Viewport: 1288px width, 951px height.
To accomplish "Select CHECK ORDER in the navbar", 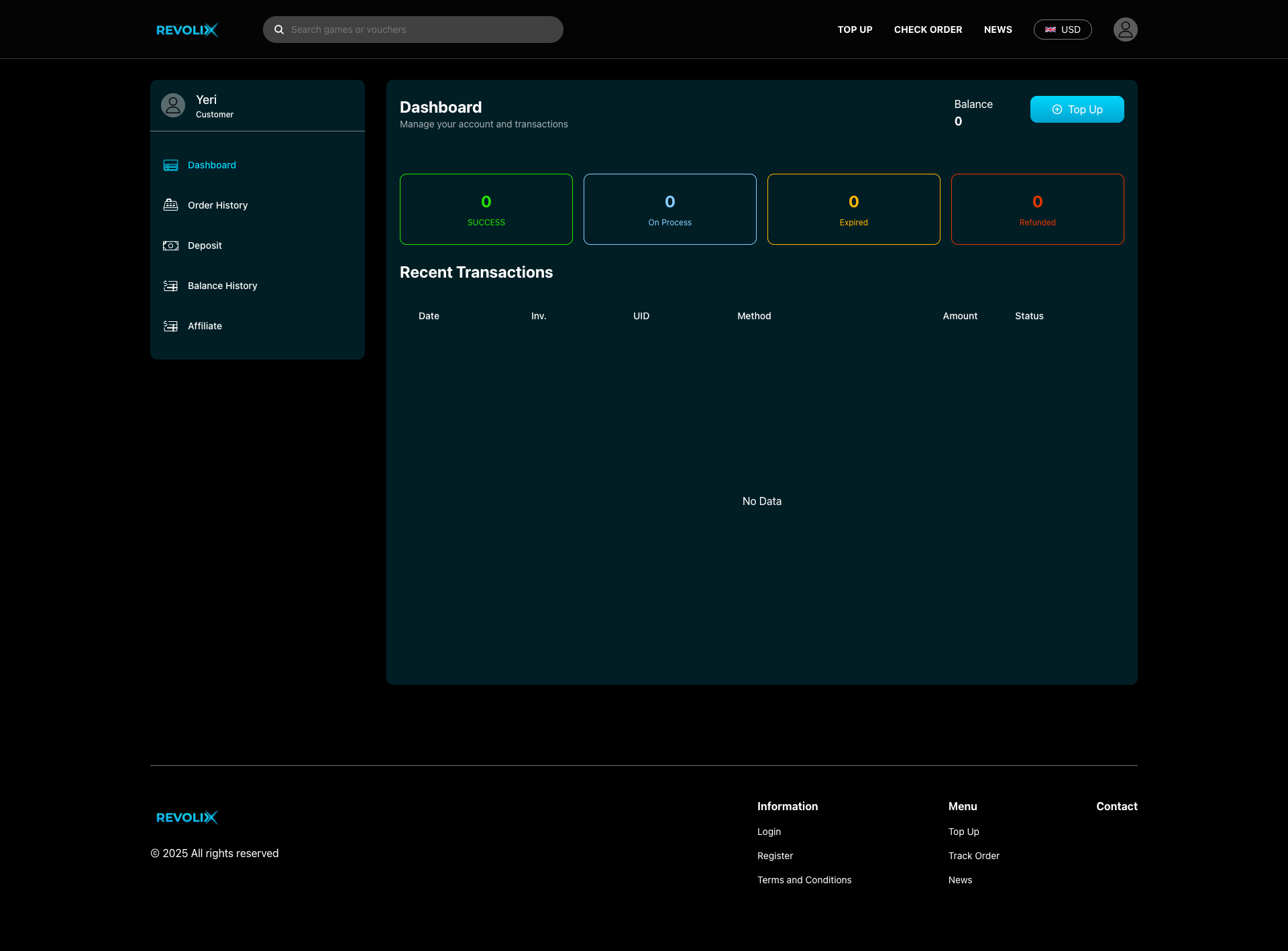I will click(928, 30).
